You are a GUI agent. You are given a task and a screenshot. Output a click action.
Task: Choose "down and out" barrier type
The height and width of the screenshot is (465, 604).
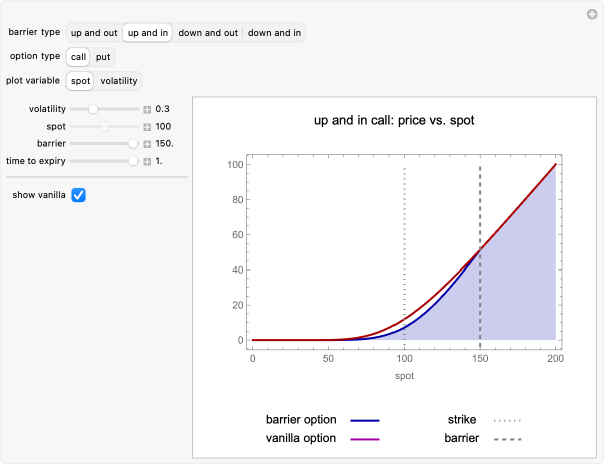(x=208, y=33)
